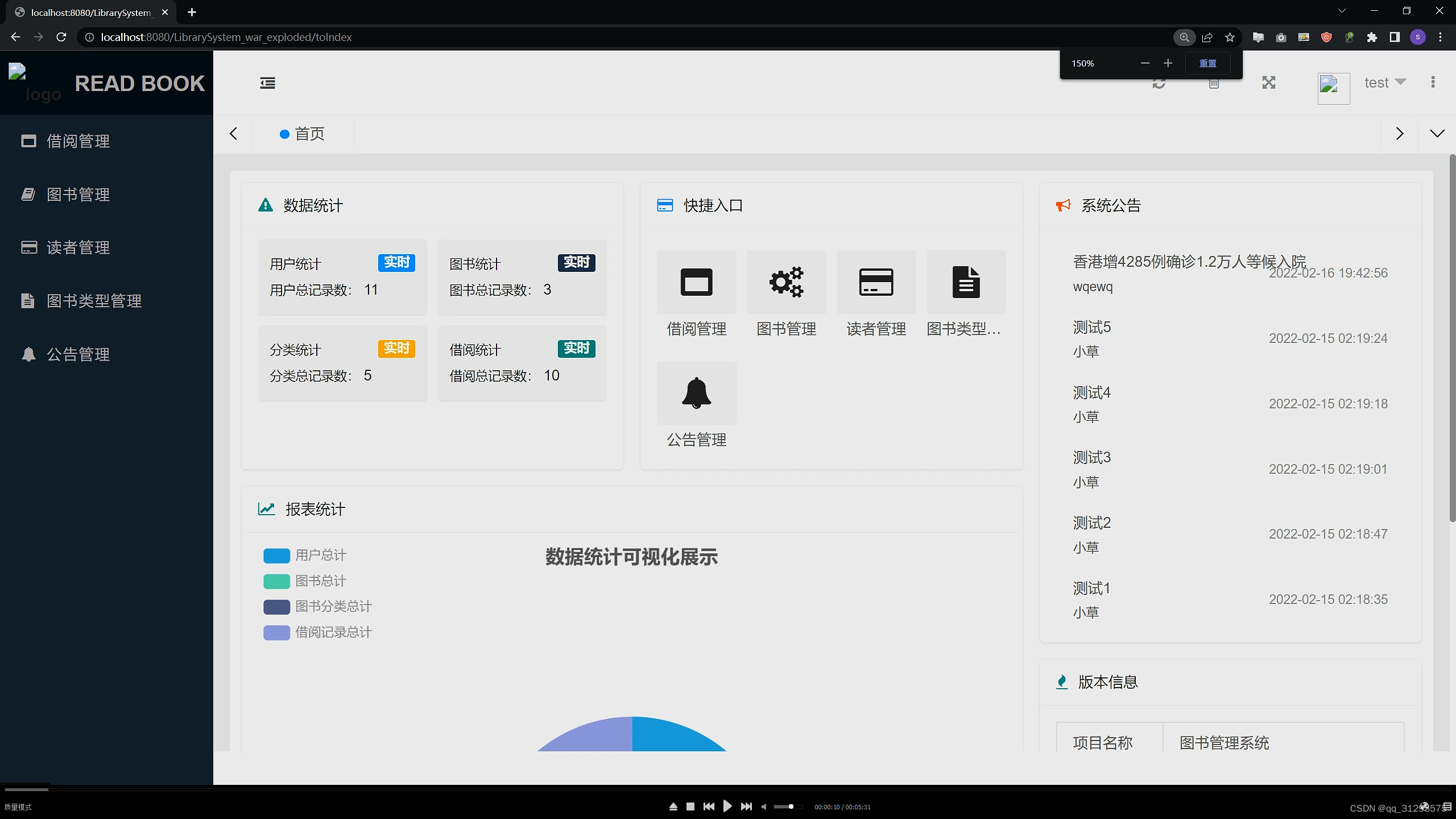Open 图书类型 document shortcut icon
This screenshot has height=819, width=1456.
[x=966, y=282]
